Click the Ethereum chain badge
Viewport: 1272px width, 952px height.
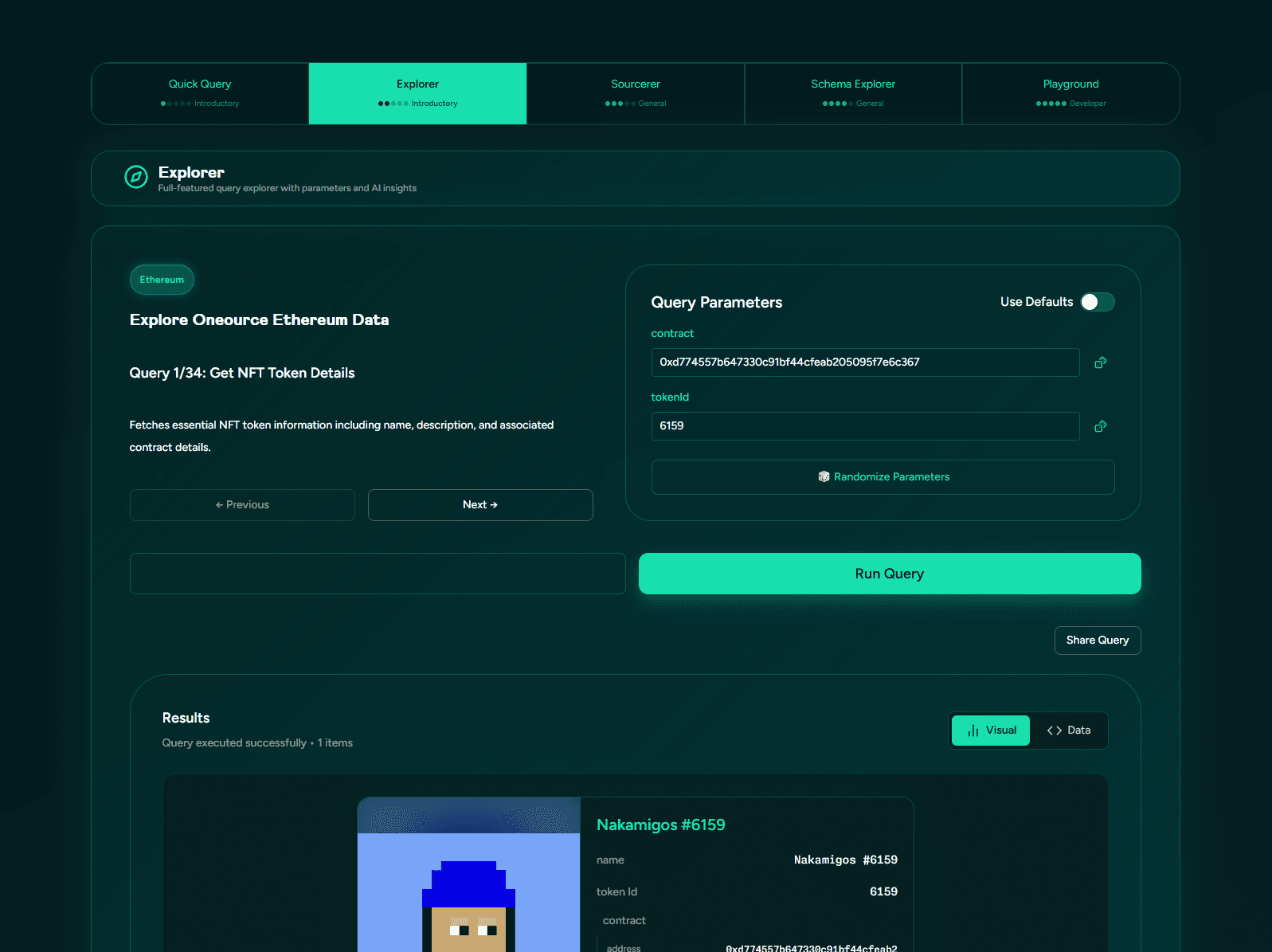pyautogui.click(x=162, y=280)
